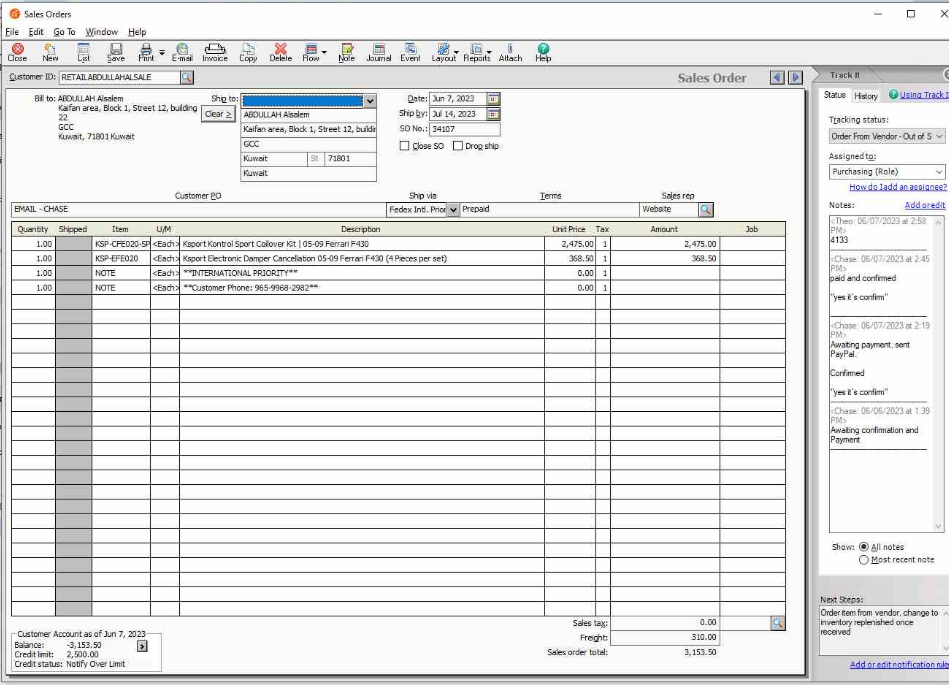Switch to the Status tab

click(834, 95)
